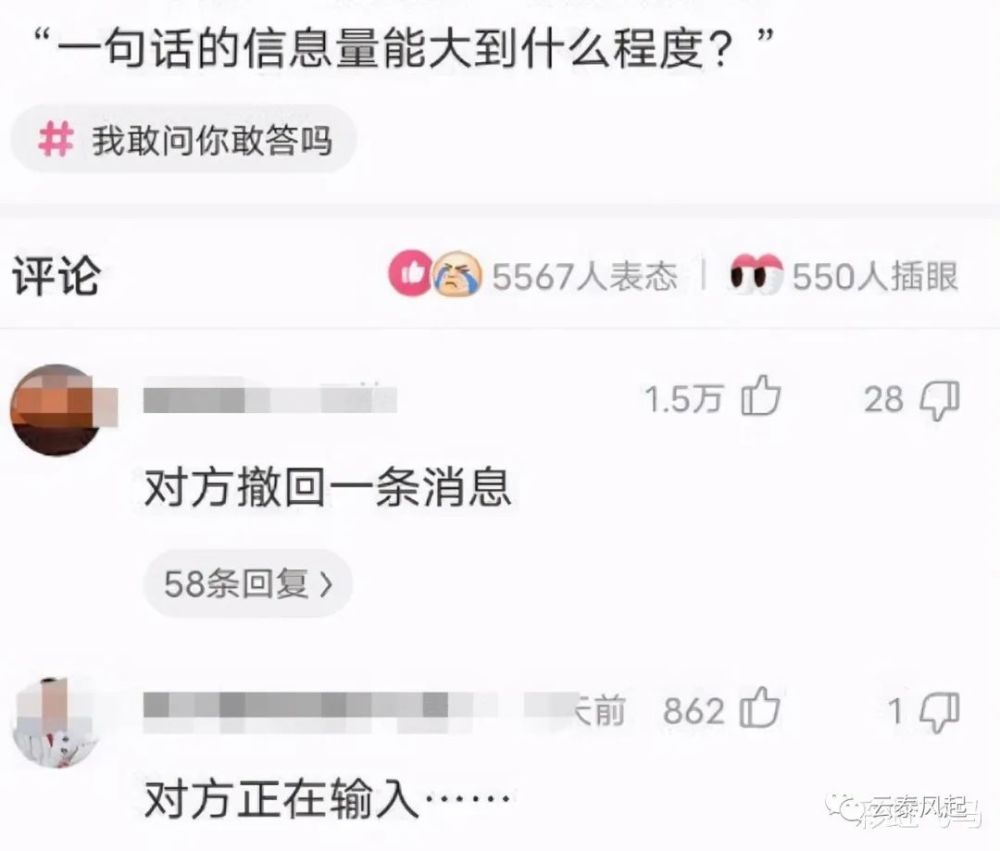This screenshot has height=851, width=1000.
Task: Open topic tag 我敢问你敢答吗
Action: [184, 139]
